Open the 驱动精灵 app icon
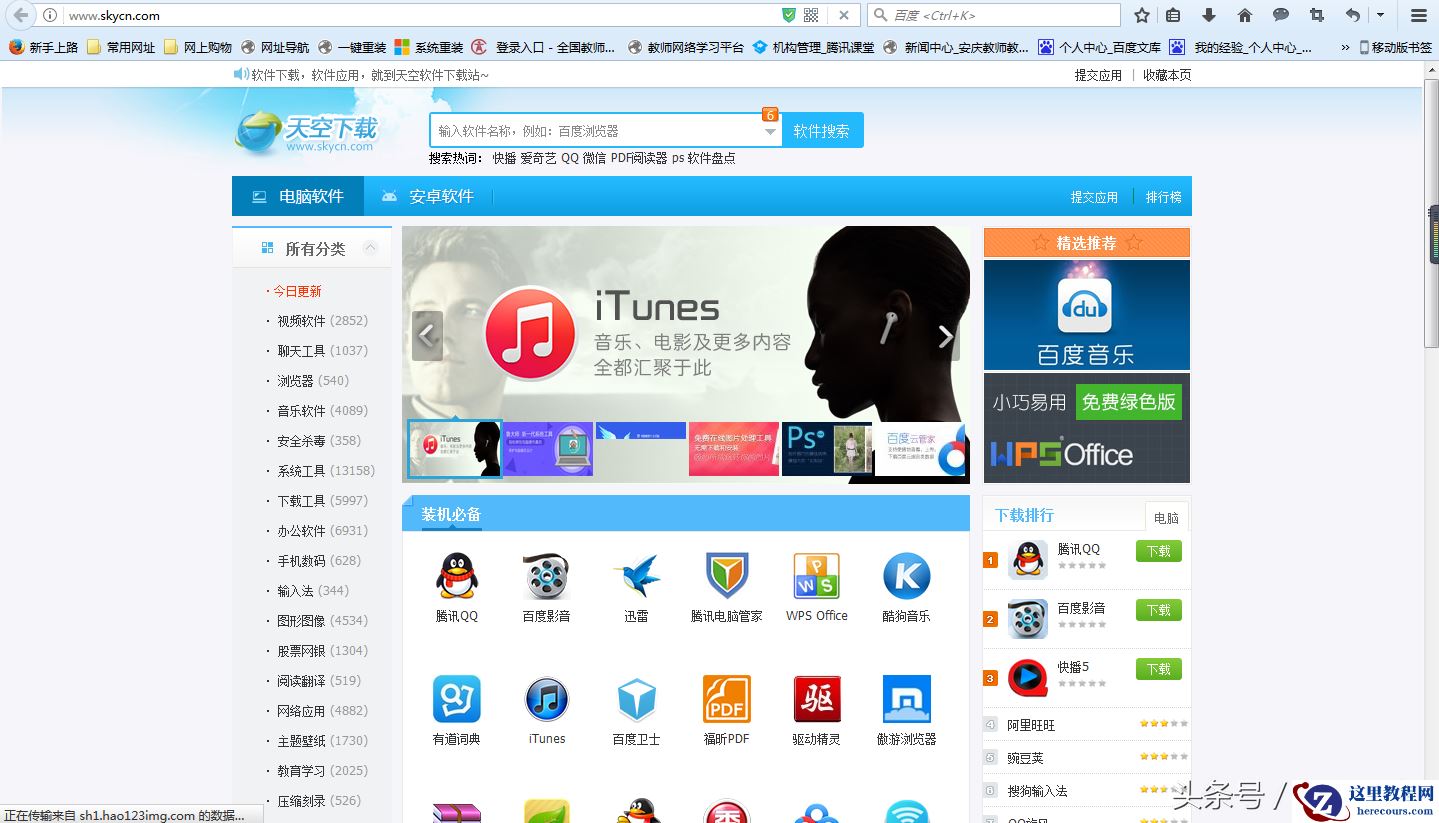This screenshot has width=1439, height=823. (817, 699)
